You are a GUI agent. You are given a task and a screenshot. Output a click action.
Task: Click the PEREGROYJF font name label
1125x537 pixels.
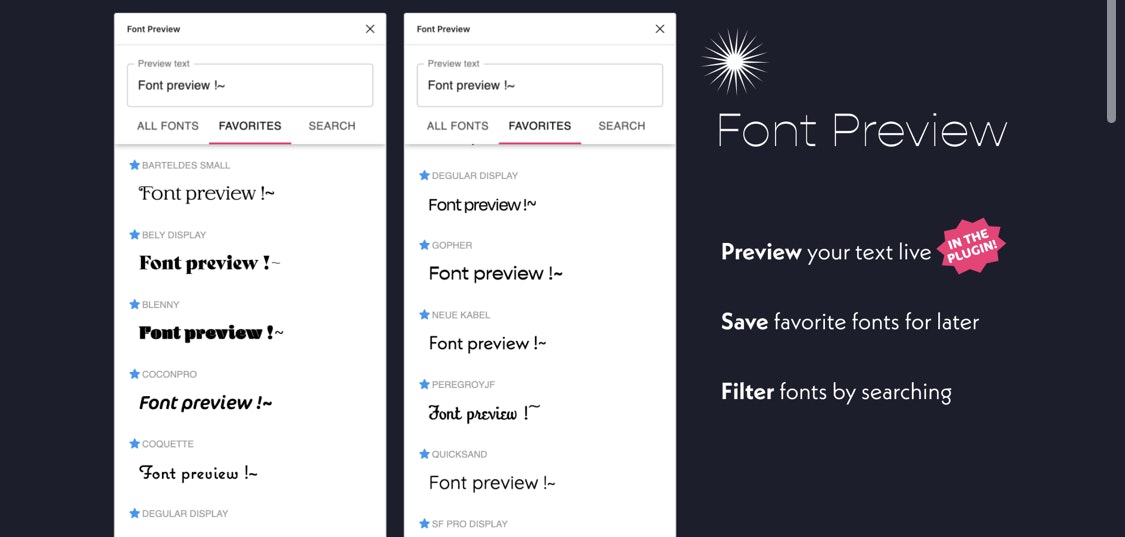pyautogui.click(x=463, y=384)
